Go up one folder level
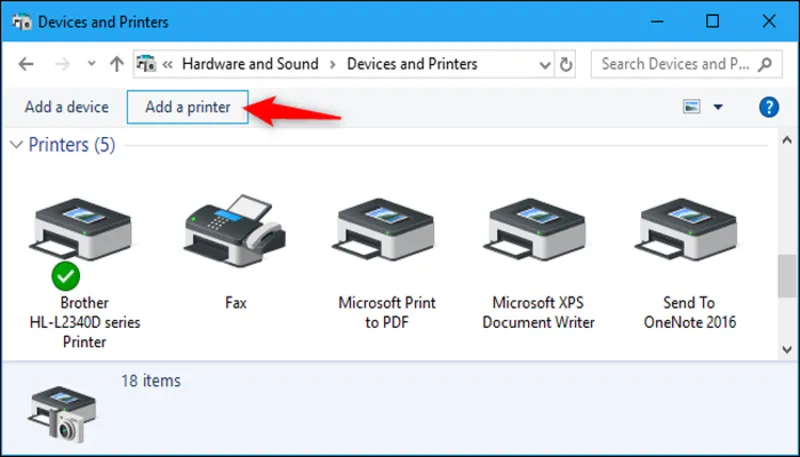The image size is (800, 457). [117, 64]
